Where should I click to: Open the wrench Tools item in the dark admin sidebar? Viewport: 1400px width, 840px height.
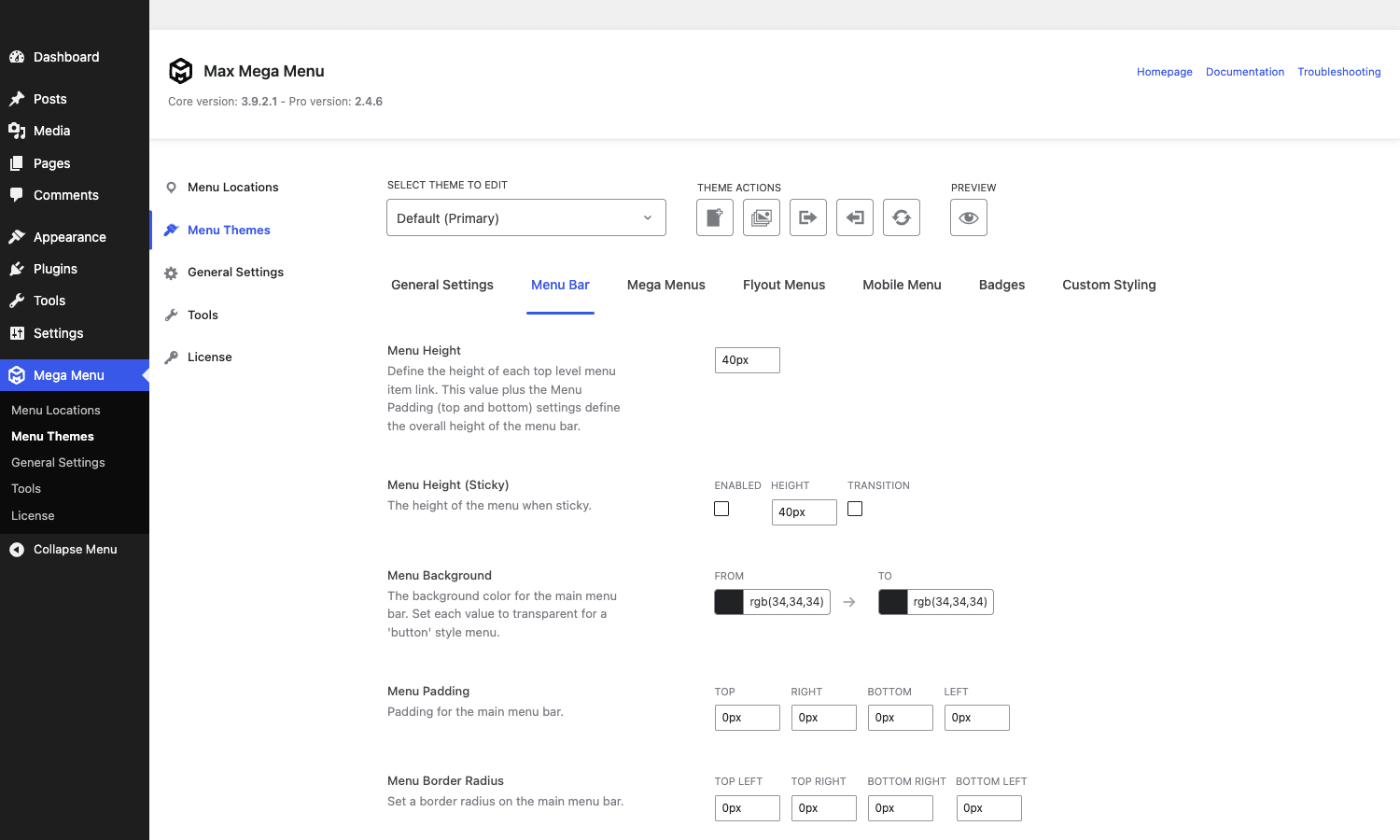(x=75, y=301)
